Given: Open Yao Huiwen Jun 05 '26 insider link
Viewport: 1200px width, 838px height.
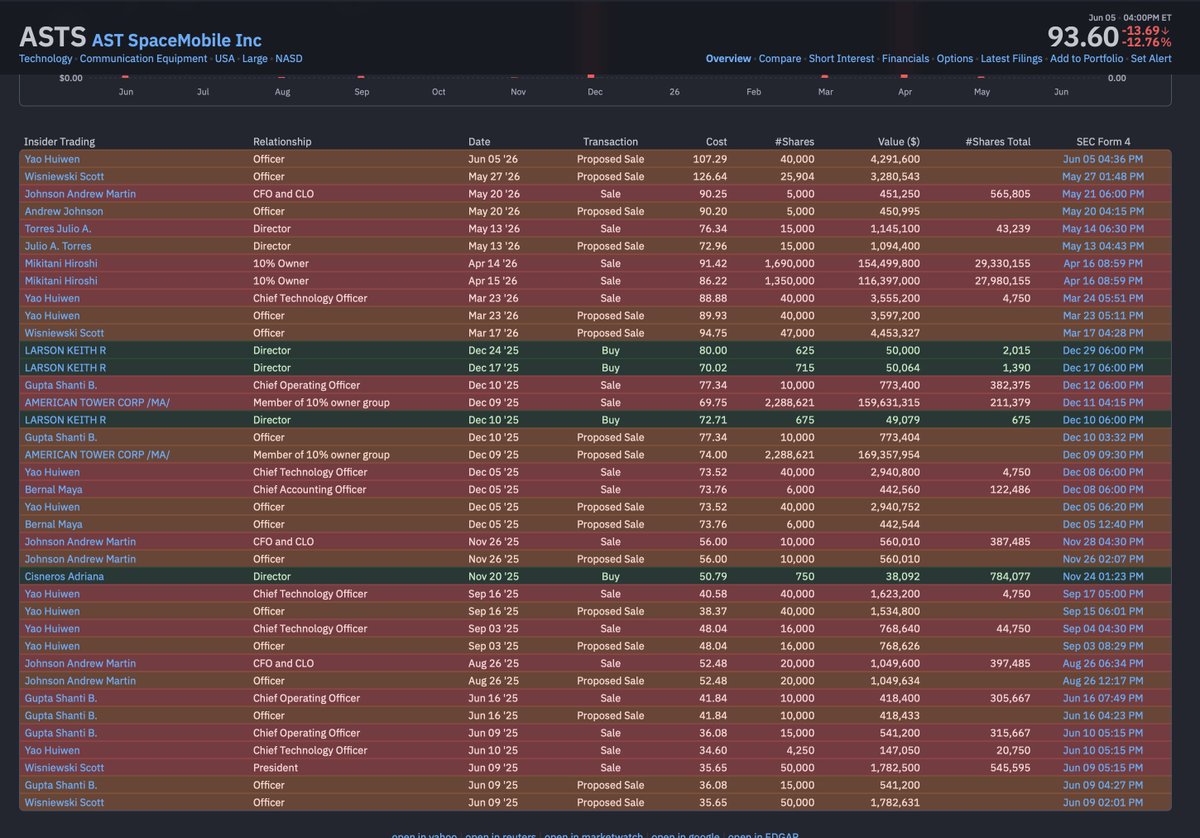Looking at the screenshot, I should tap(52, 159).
